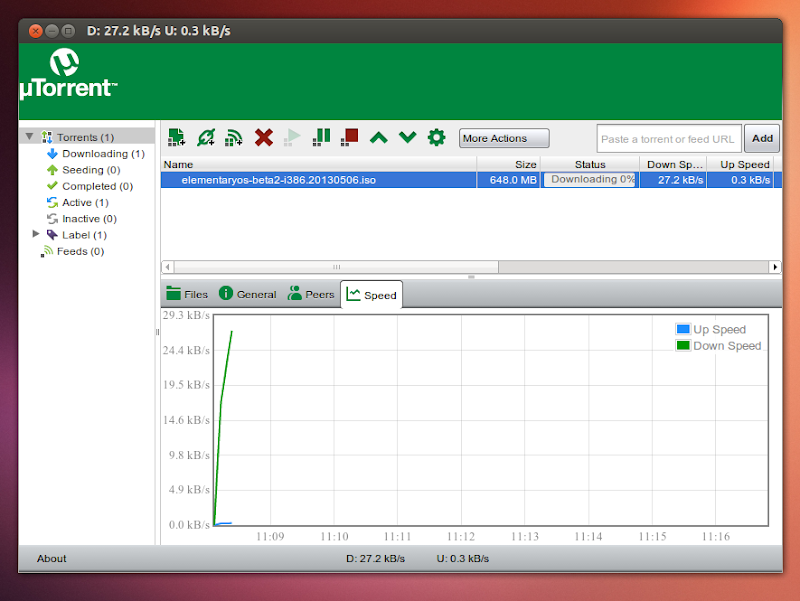The image size is (800, 601).
Task: Click the Add Torrent from URL icon
Action: (206, 137)
